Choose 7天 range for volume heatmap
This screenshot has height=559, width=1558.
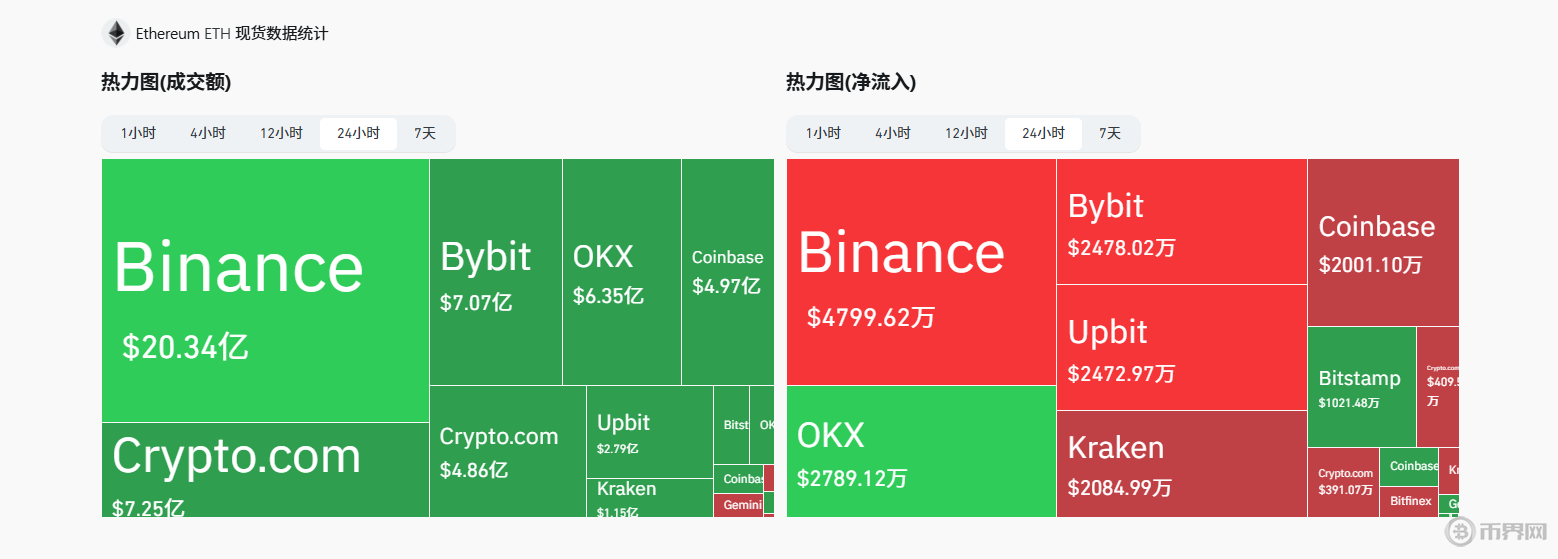point(425,133)
